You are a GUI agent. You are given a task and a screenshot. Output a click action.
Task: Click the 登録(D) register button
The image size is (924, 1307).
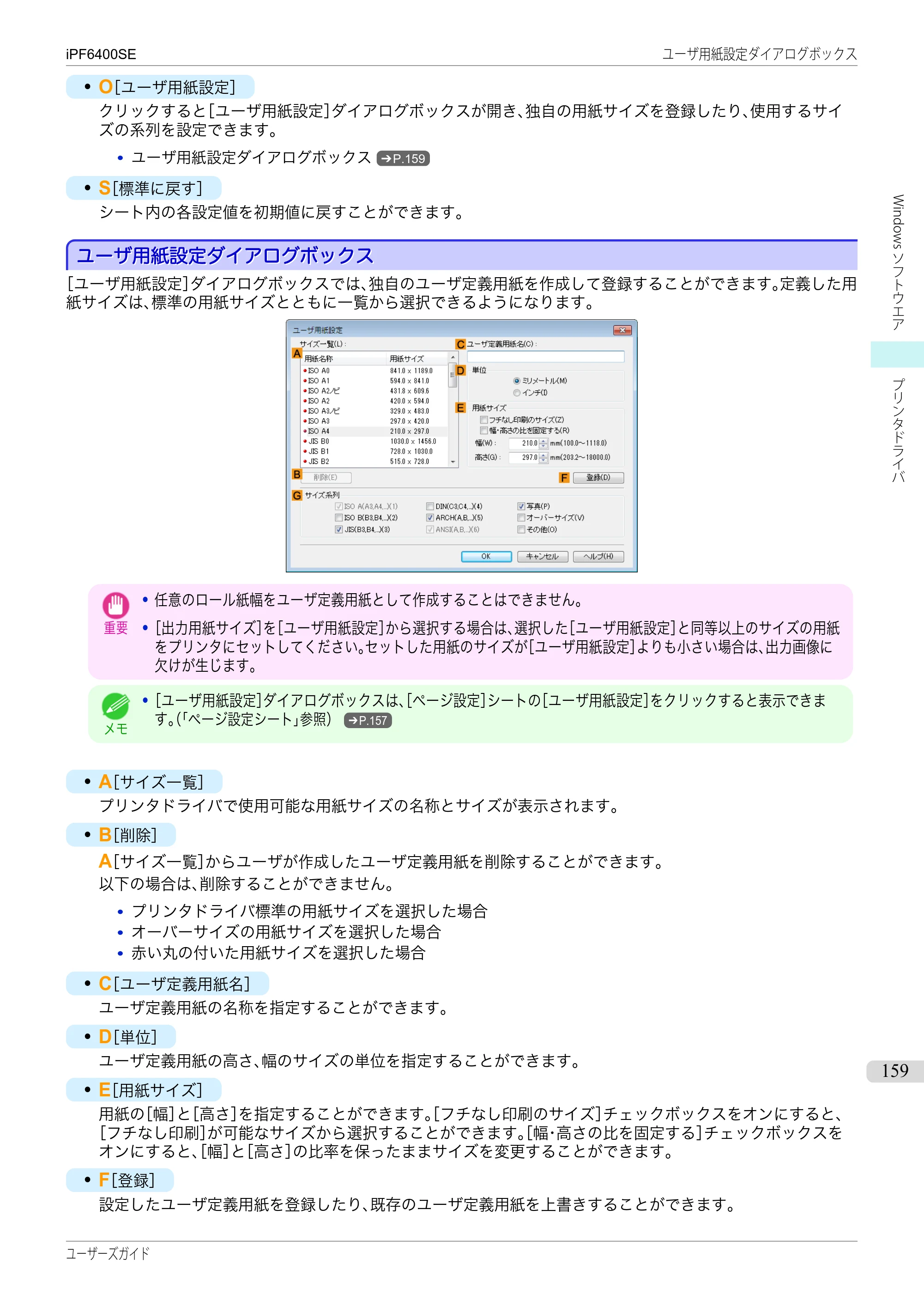pyautogui.click(x=598, y=478)
